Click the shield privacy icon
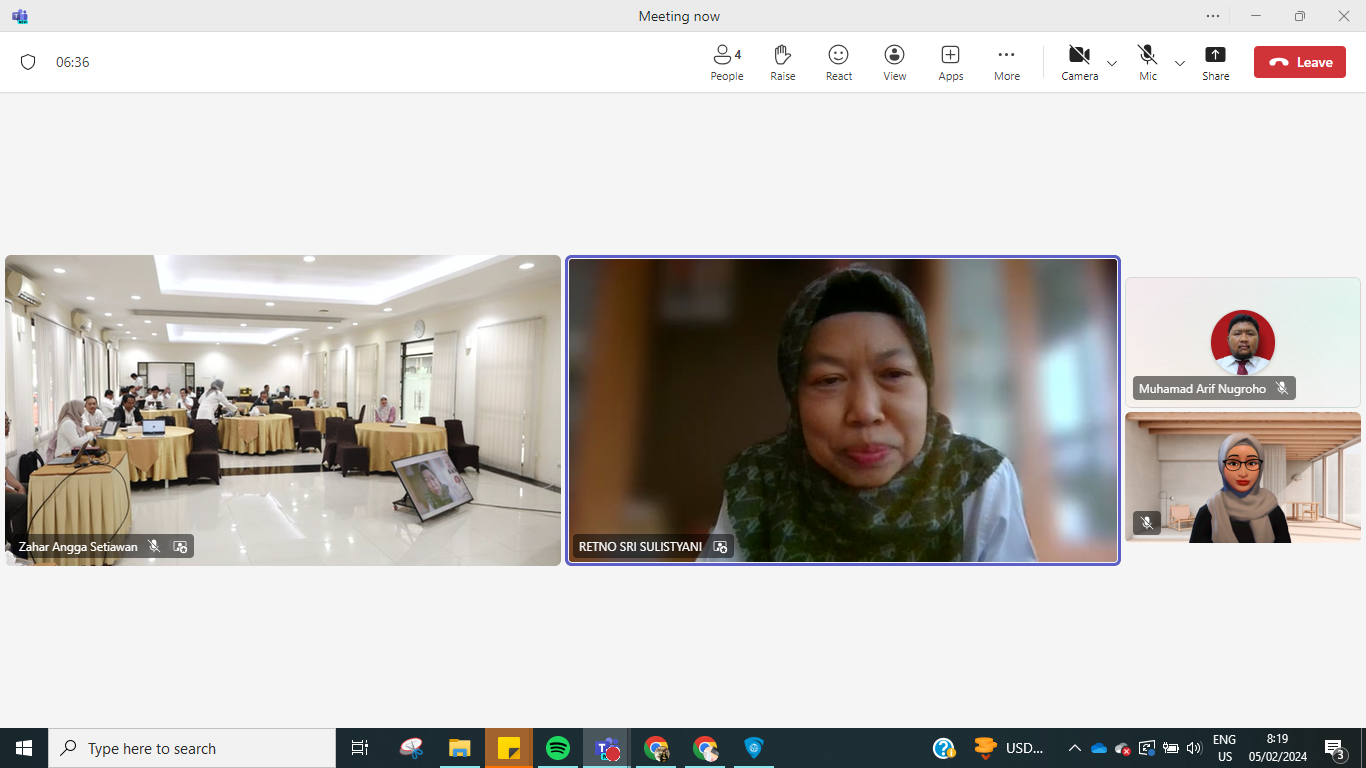Viewport: 1366px width, 768px height. pos(28,62)
